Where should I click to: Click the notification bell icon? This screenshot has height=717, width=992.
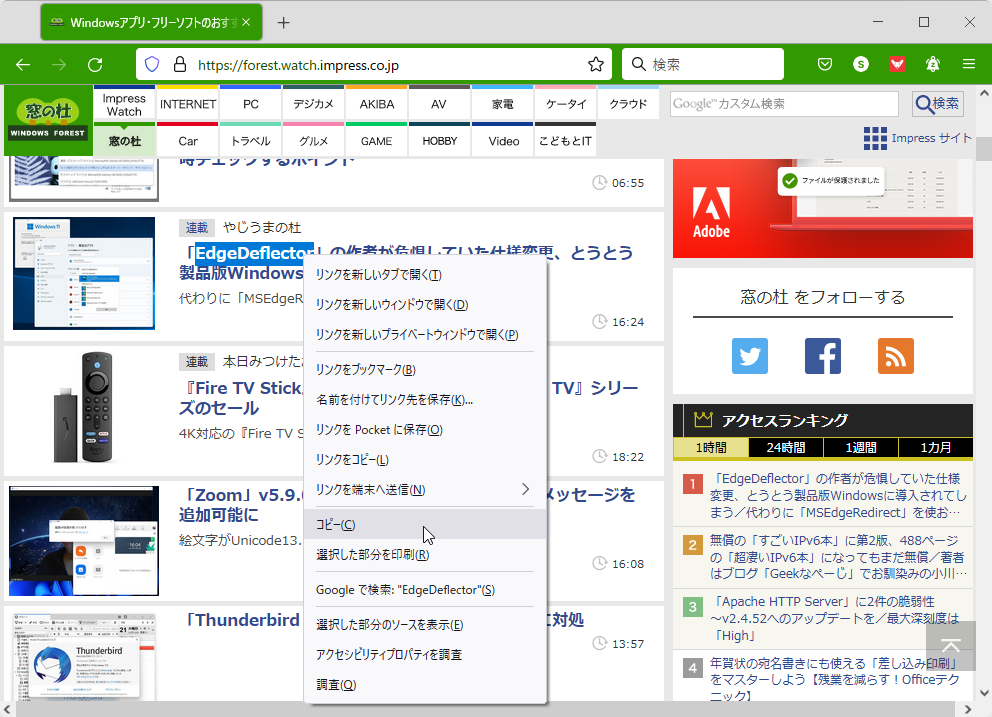pos(932,63)
